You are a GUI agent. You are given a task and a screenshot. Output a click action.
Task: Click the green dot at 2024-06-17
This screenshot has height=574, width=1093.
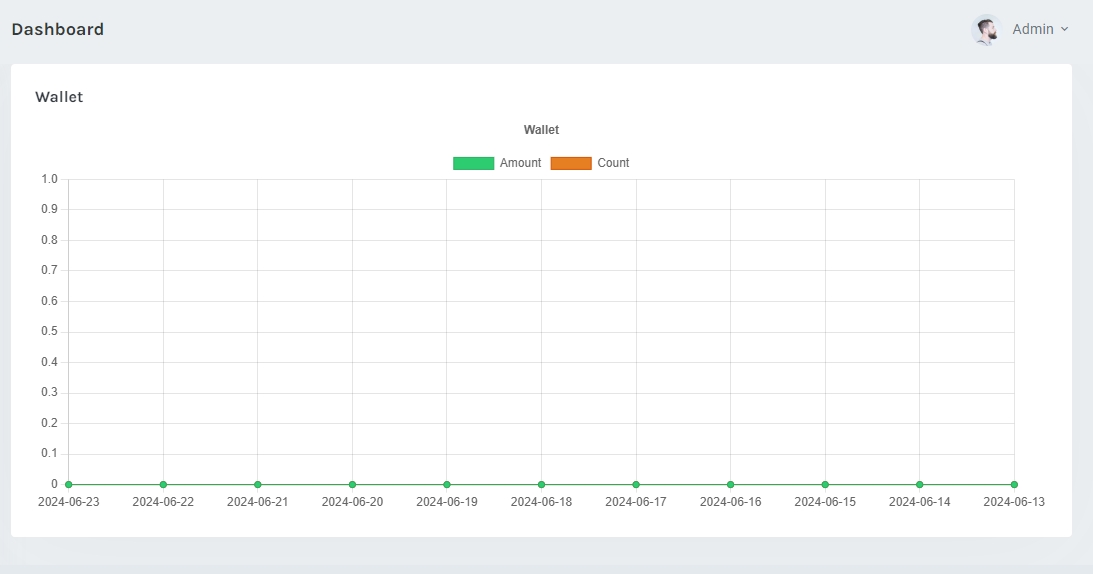(x=636, y=484)
